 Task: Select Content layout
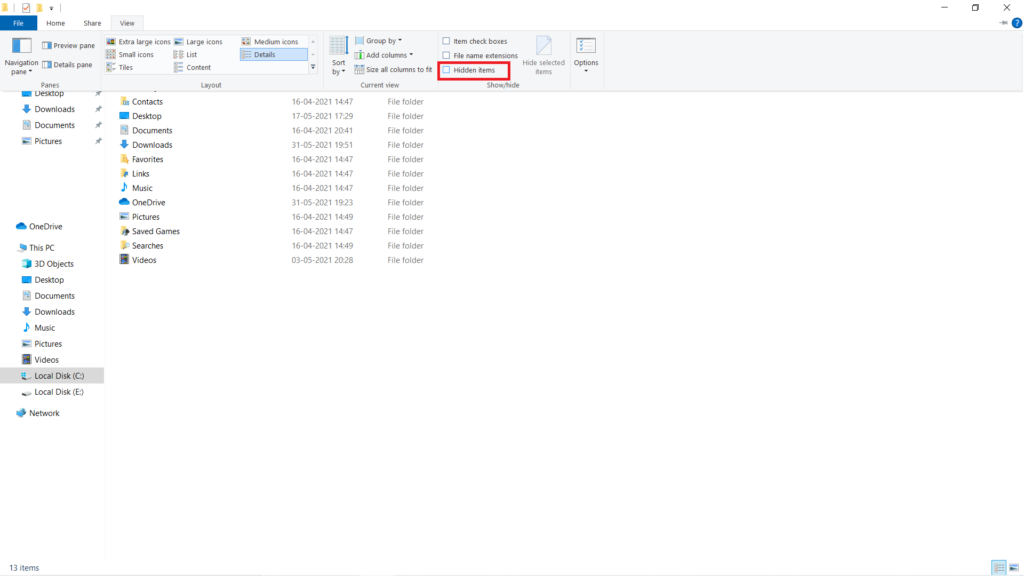(193, 67)
